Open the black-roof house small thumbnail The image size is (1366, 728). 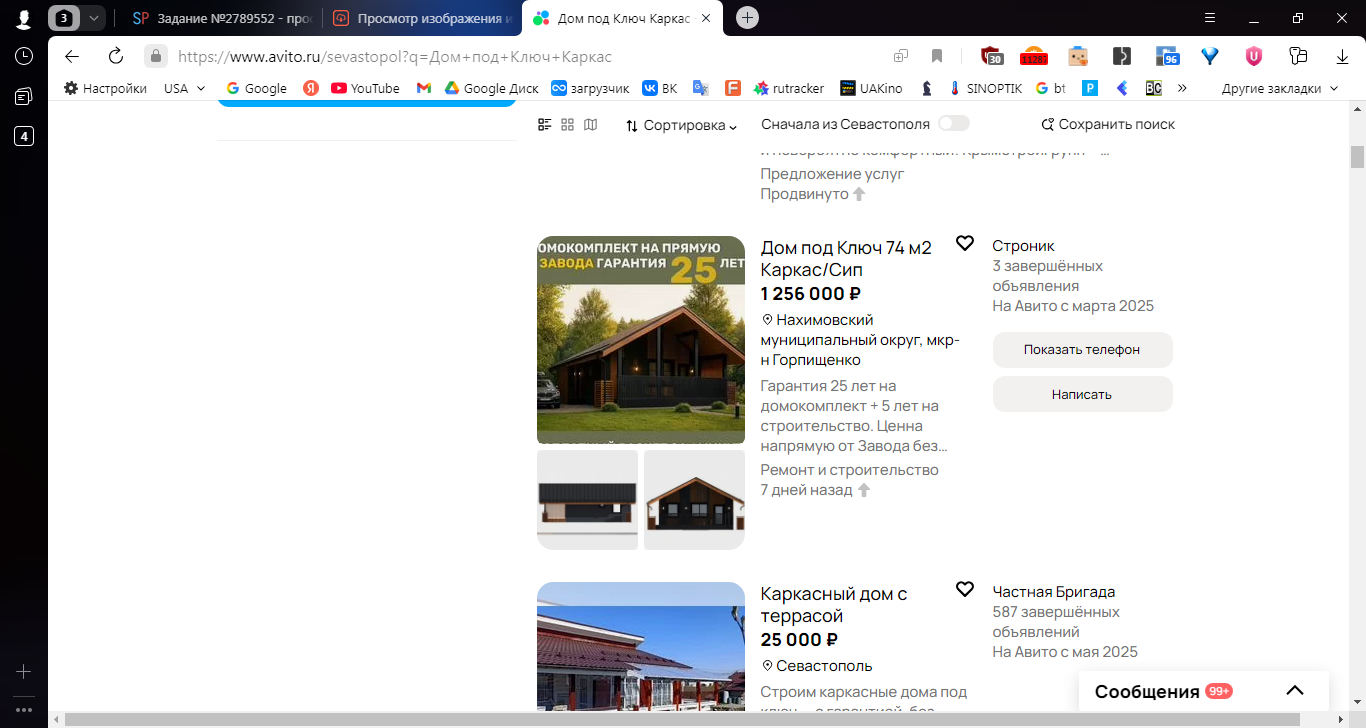coord(587,500)
